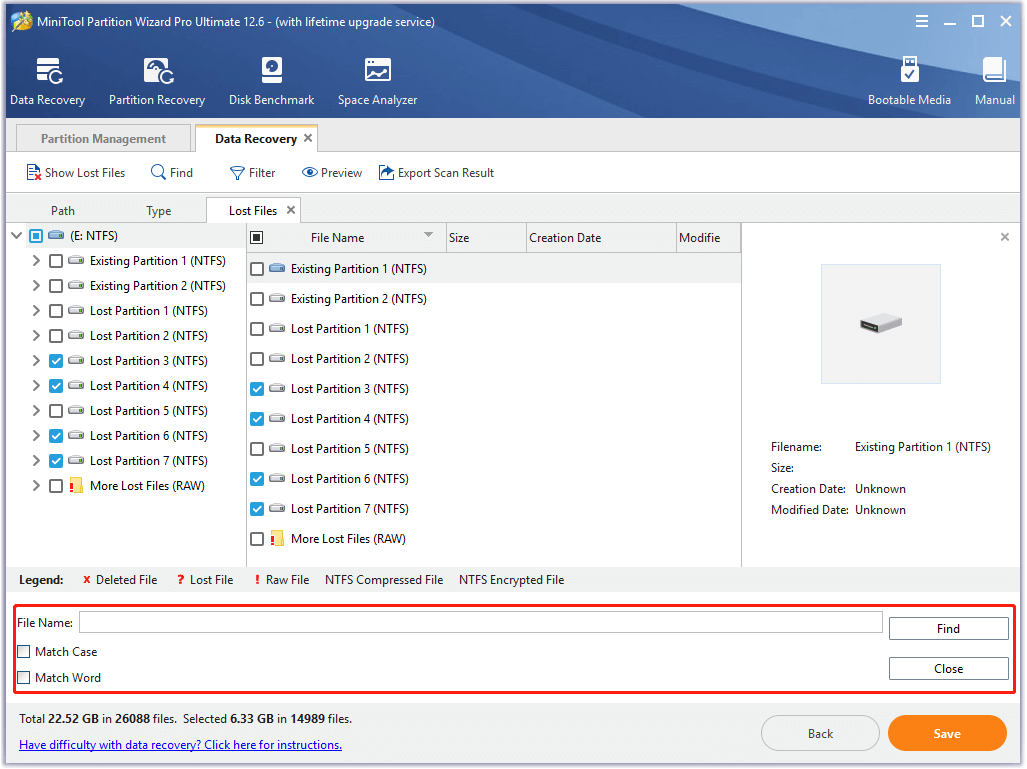The width and height of the screenshot is (1027, 769).
Task: Click the Preview eye toolbar item
Action: tap(332, 173)
